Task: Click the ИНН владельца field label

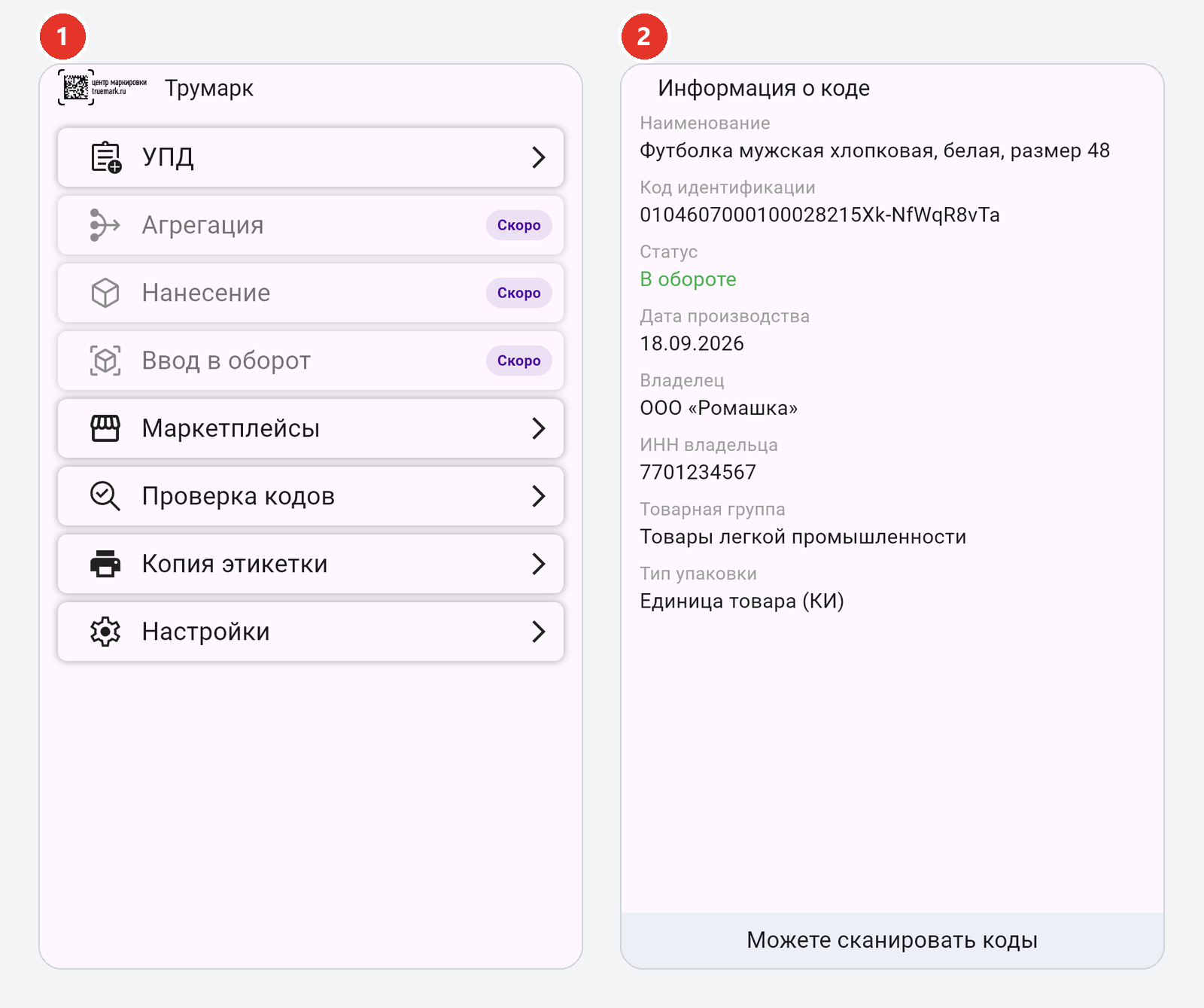Action: coord(709,445)
